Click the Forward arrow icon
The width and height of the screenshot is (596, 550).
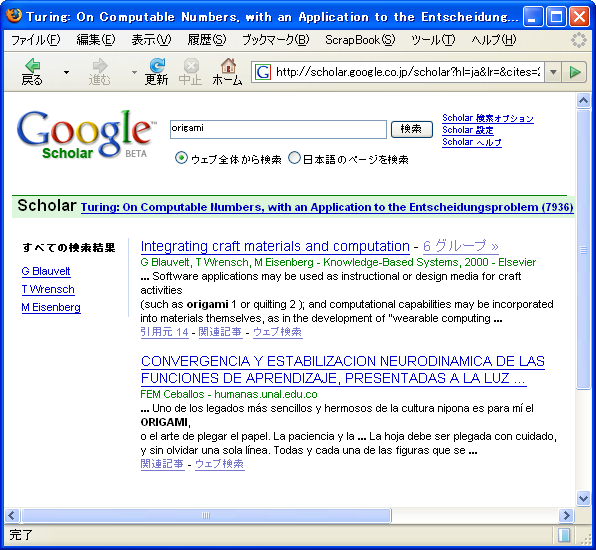point(100,65)
